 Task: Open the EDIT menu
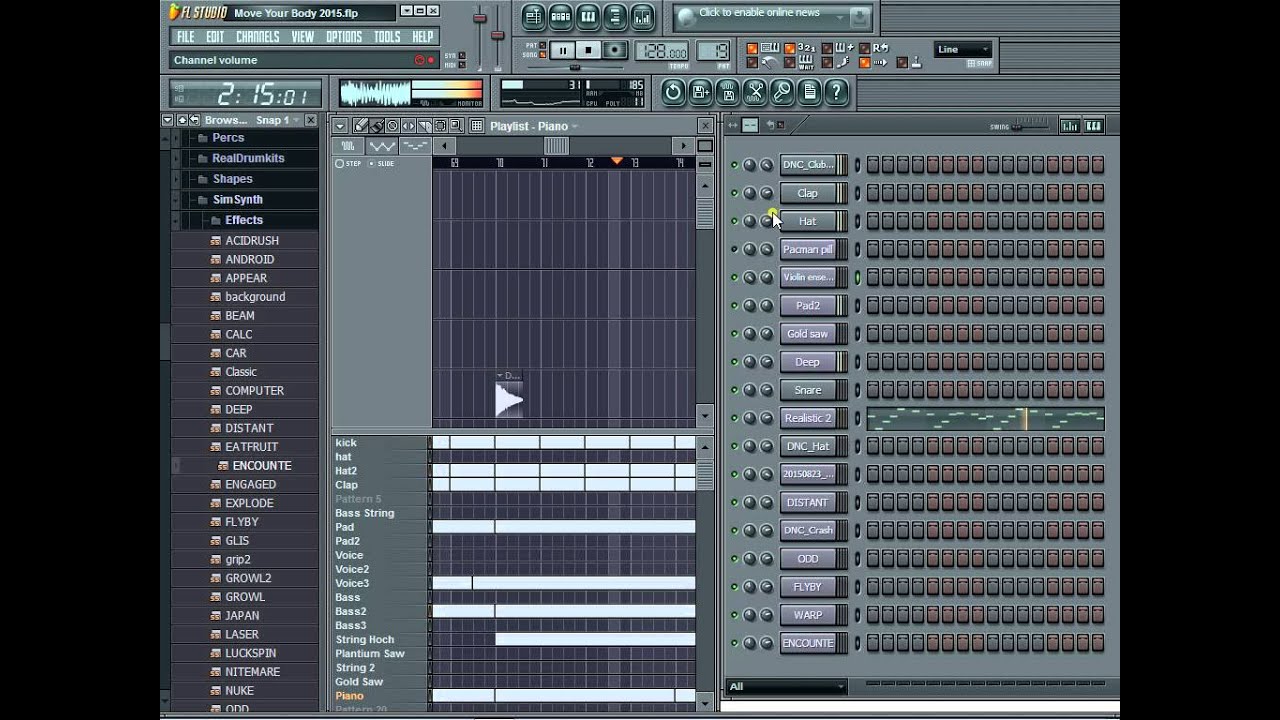(x=215, y=37)
